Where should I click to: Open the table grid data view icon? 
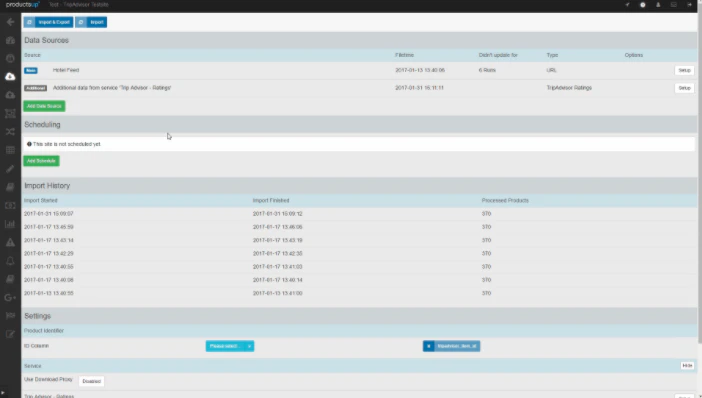[x=10, y=150]
